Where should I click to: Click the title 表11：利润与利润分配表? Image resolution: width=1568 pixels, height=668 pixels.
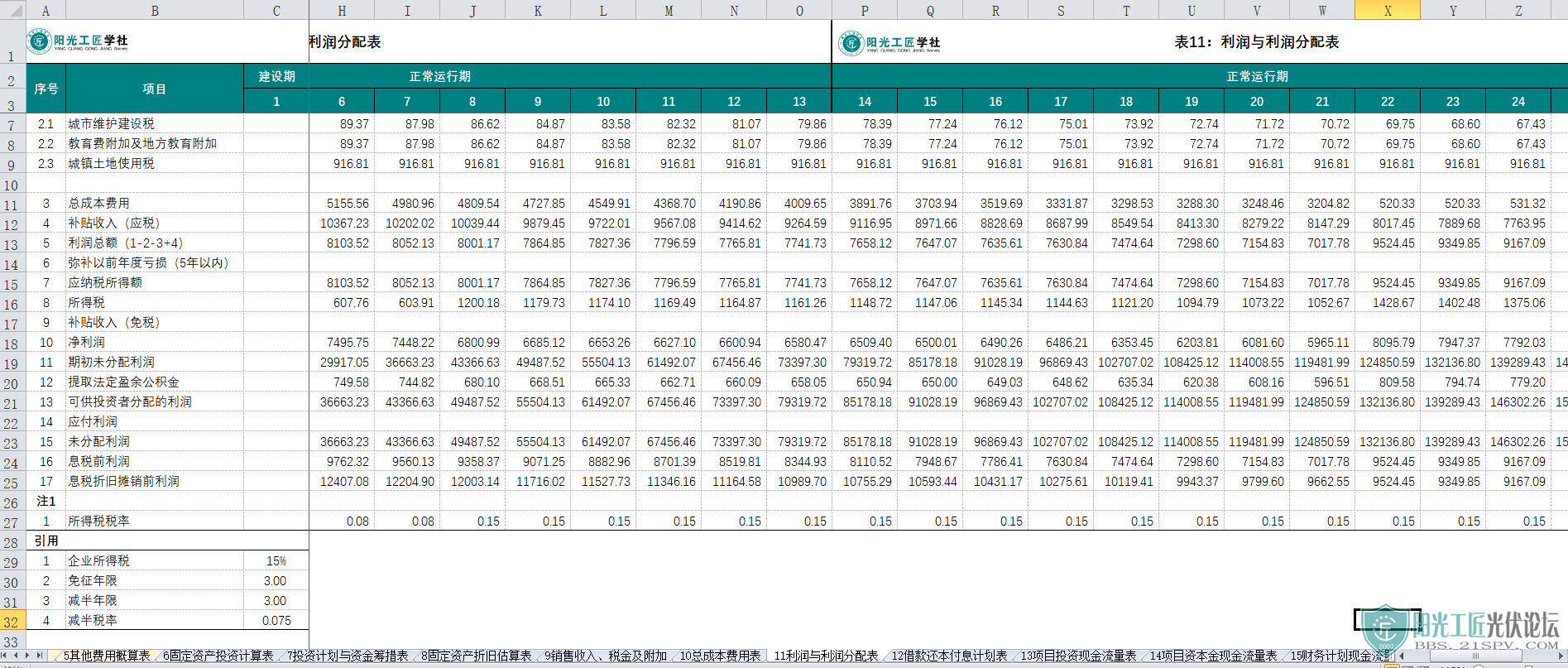1256,42
